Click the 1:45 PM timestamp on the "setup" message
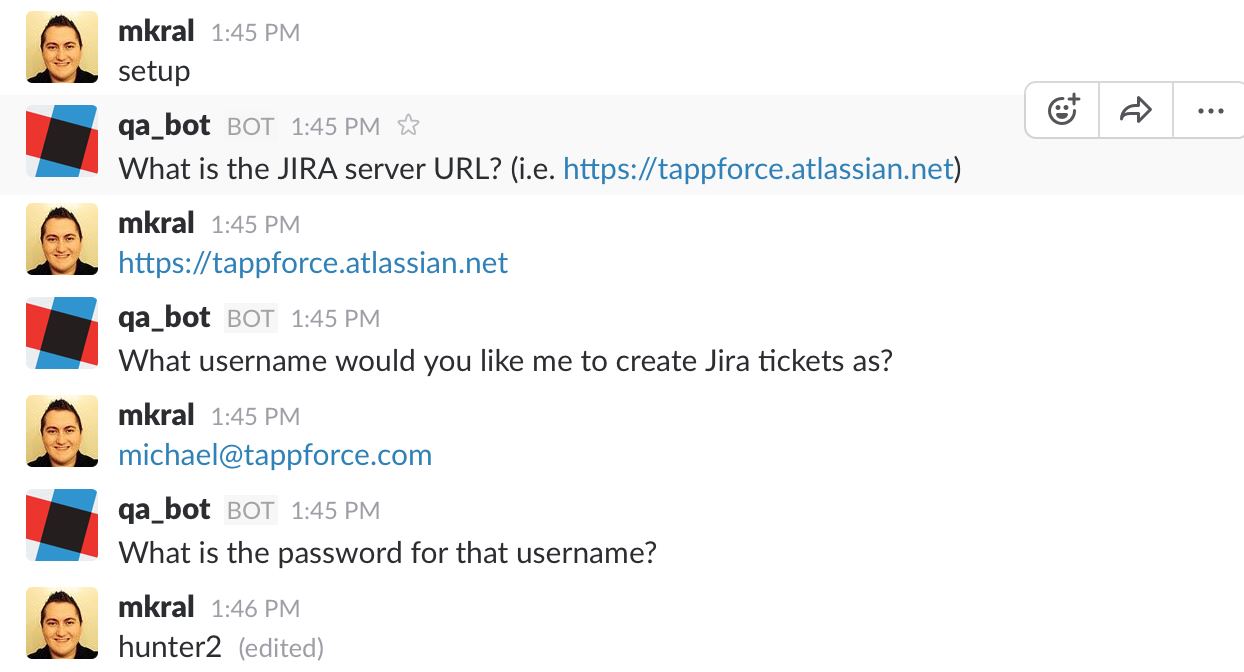The image size is (1244, 672). [255, 33]
